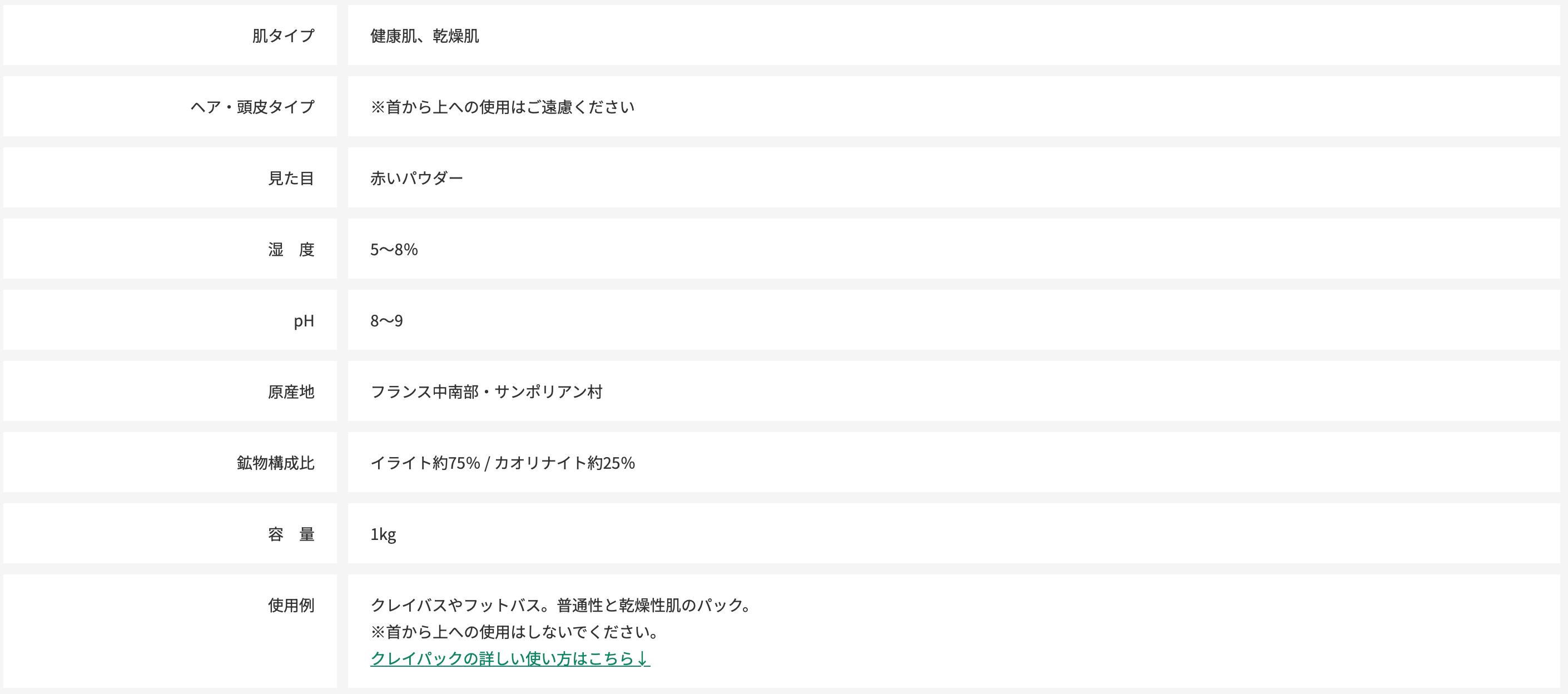
Task: Select the 赤いパウダー value text
Action: [x=416, y=179]
